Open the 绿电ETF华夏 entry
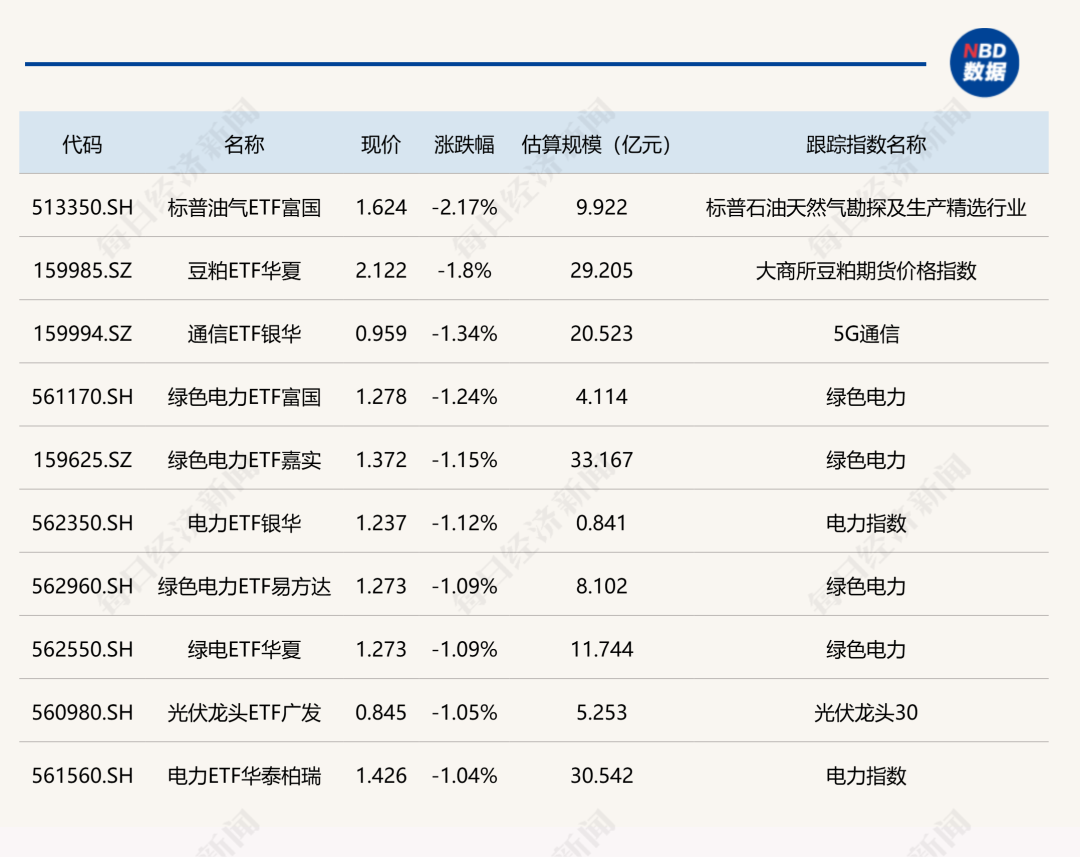The image size is (1080, 857). coord(244,649)
